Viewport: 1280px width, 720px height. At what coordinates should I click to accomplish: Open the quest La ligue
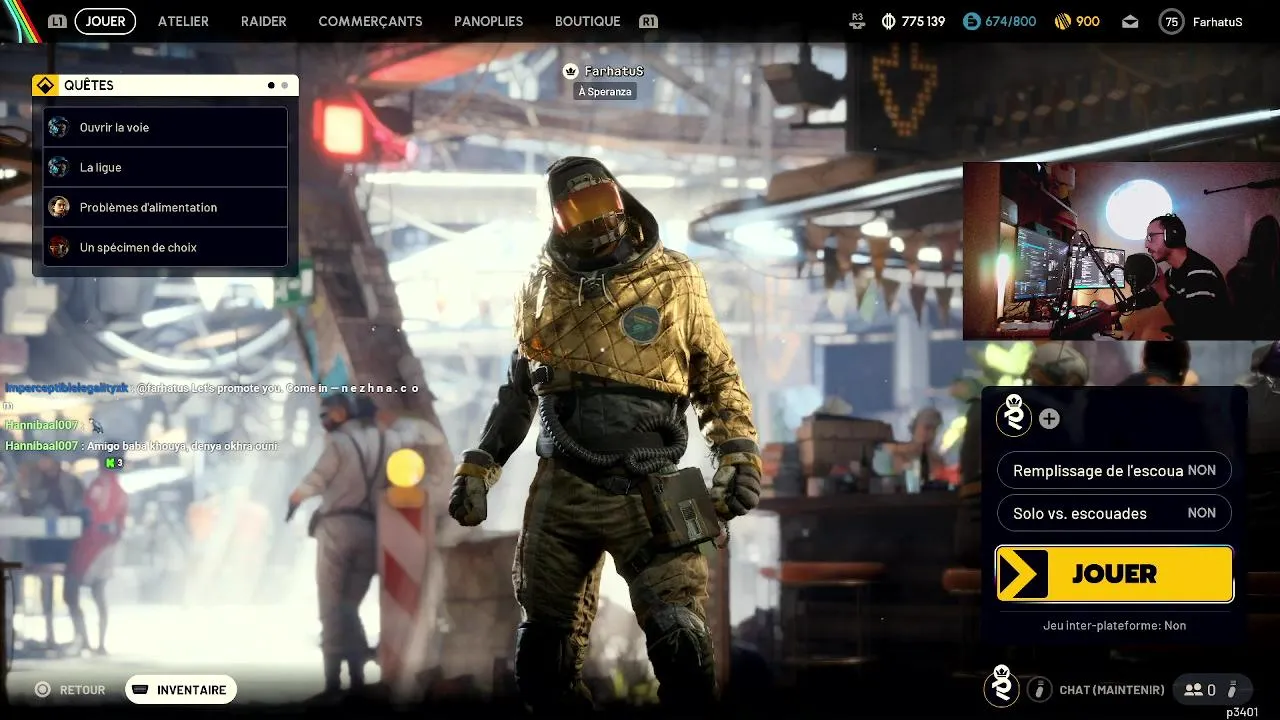point(165,167)
